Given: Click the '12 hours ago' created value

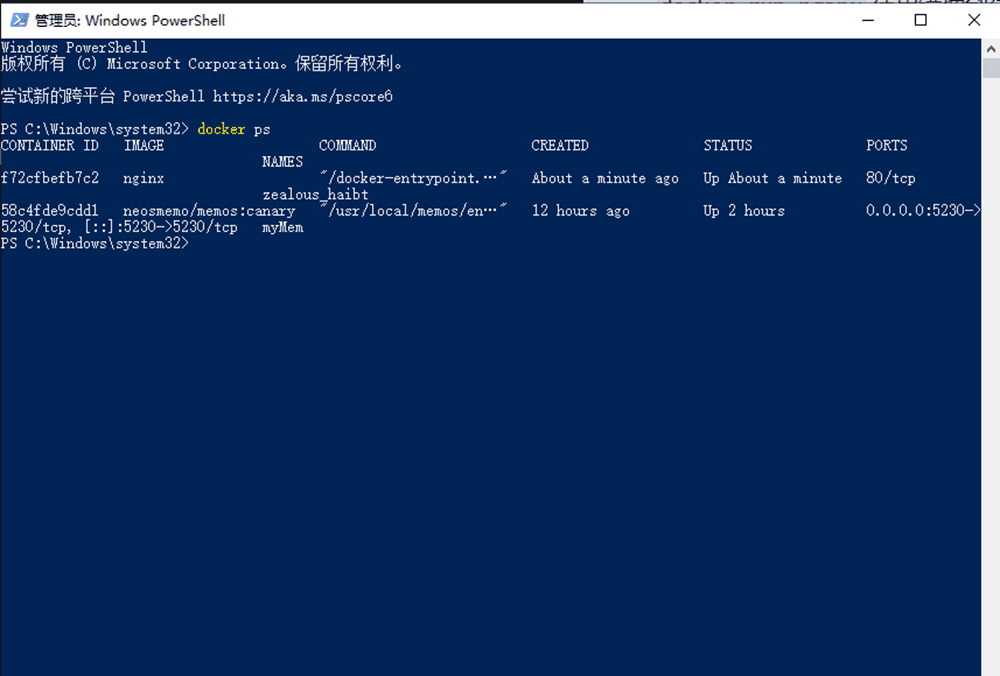Looking at the screenshot, I should click(x=580, y=211).
